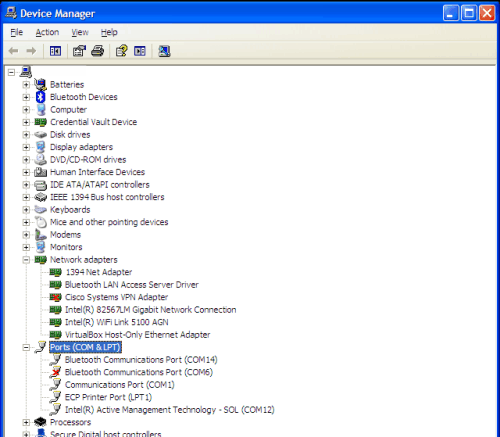Click the Mice and other pointing devices icon
Image resolution: width=500 pixels, height=437 pixels.
tap(40, 222)
